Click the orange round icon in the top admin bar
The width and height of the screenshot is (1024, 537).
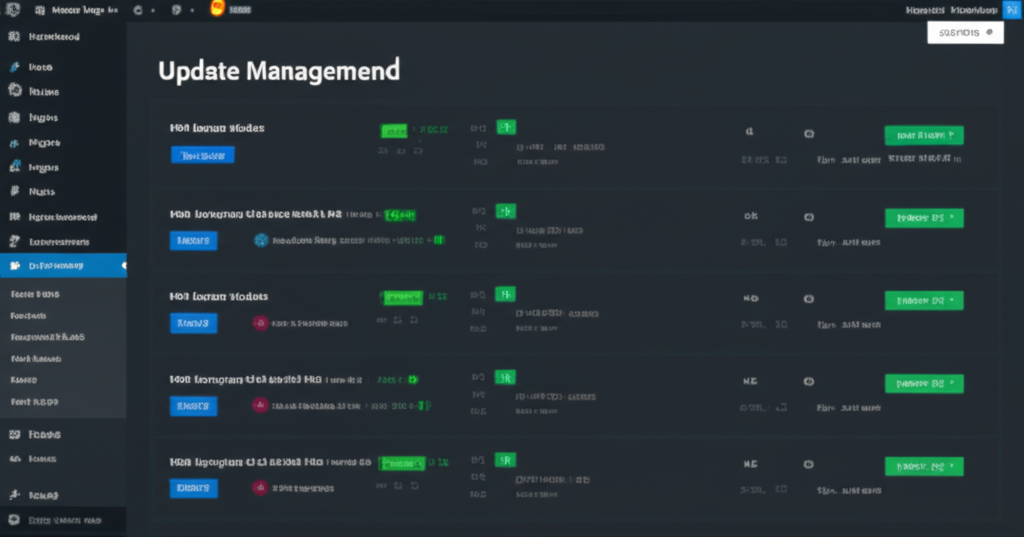tap(217, 9)
